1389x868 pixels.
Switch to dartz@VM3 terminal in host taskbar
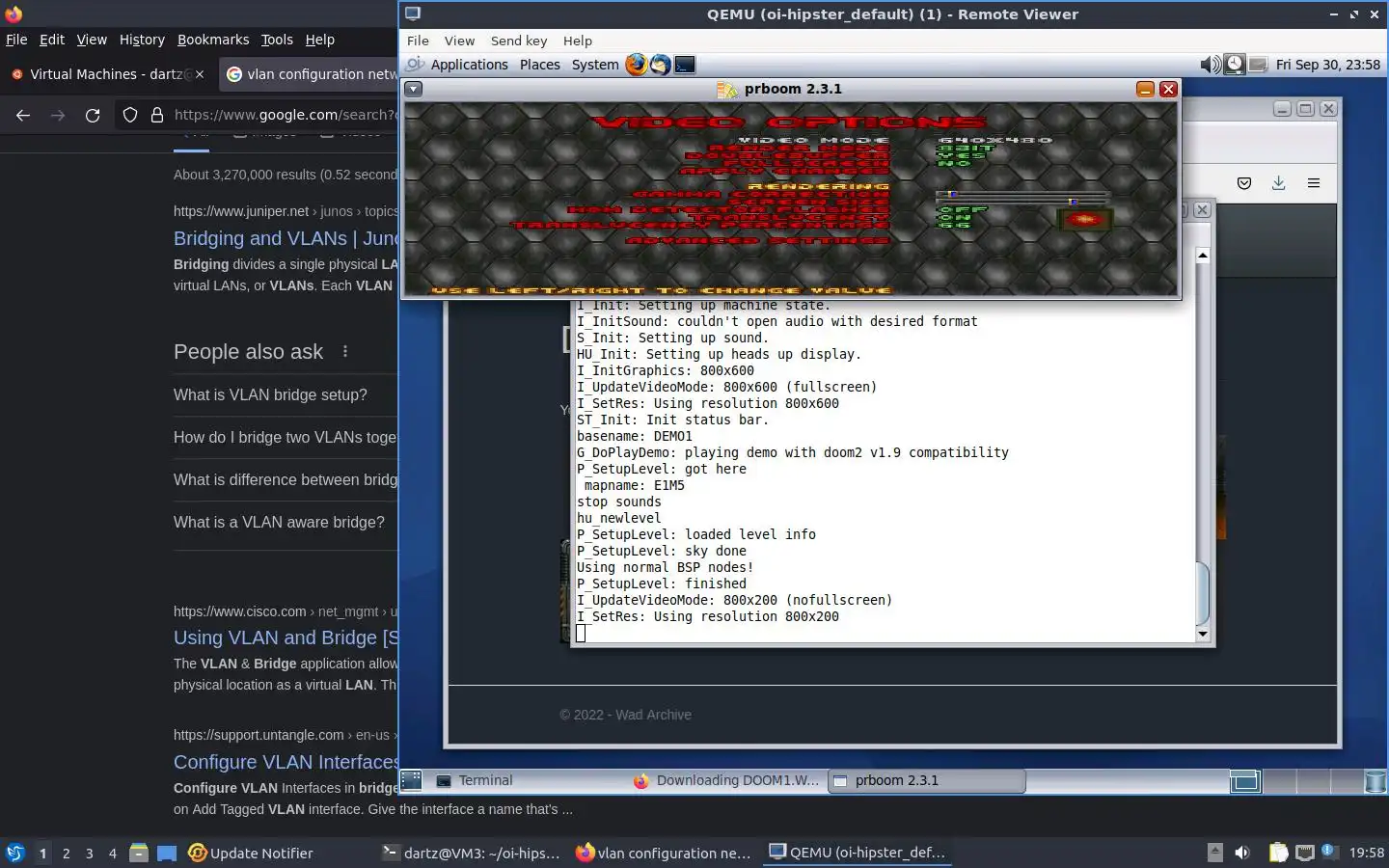click(x=471, y=853)
